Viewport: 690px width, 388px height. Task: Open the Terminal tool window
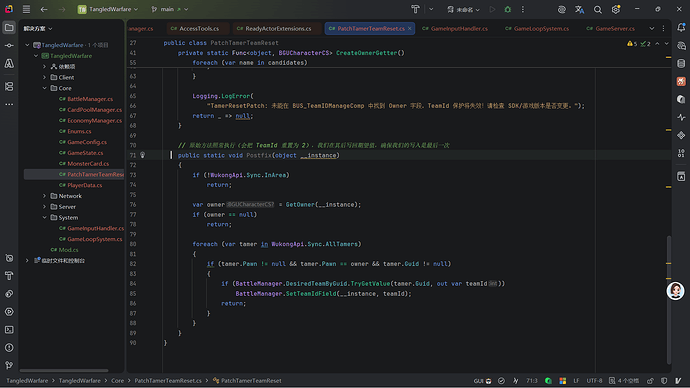coord(9,329)
